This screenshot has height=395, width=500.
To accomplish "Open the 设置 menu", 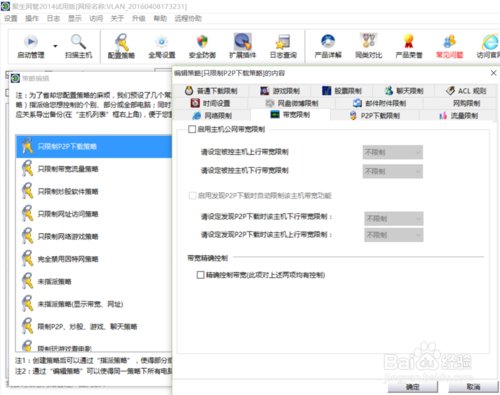I will pos(11,18).
